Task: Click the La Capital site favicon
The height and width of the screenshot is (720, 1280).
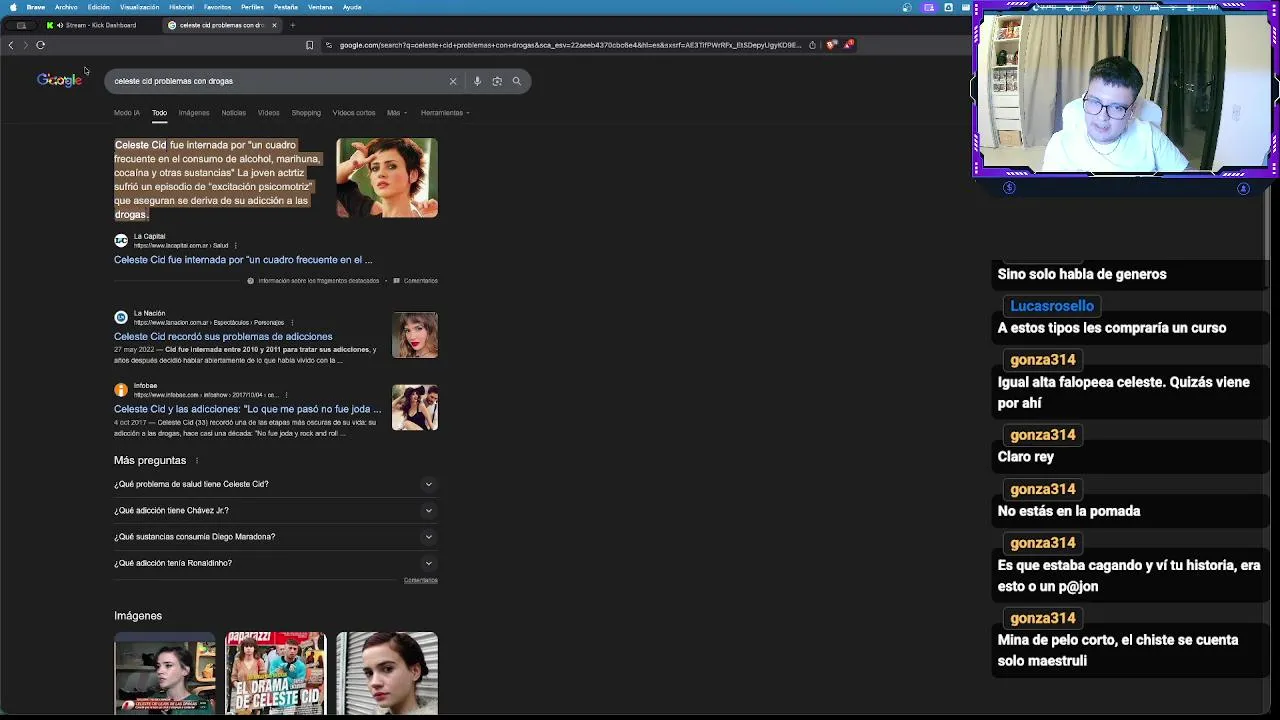Action: (121, 240)
